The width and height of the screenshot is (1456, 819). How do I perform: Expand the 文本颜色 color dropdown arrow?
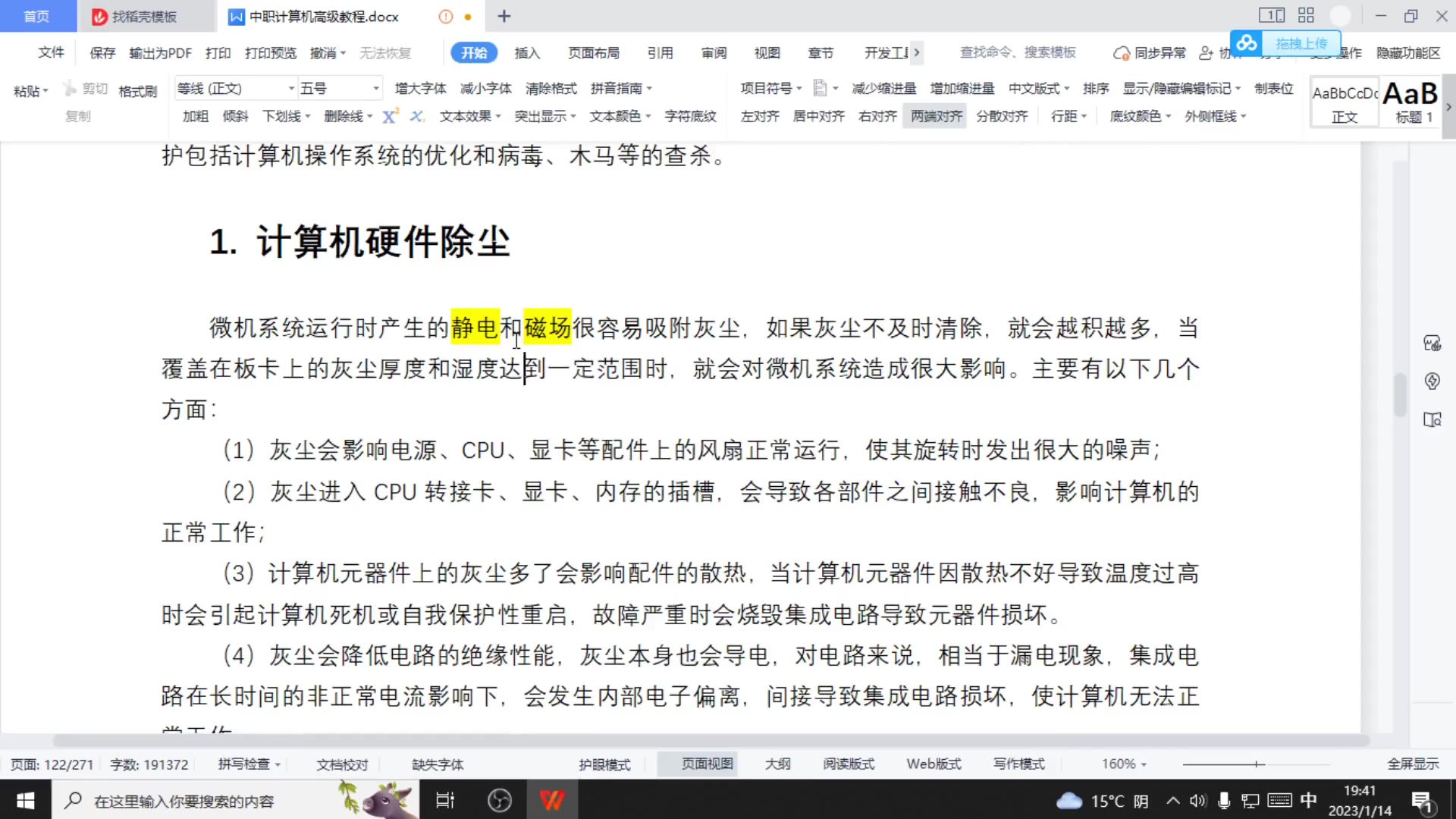(x=647, y=115)
